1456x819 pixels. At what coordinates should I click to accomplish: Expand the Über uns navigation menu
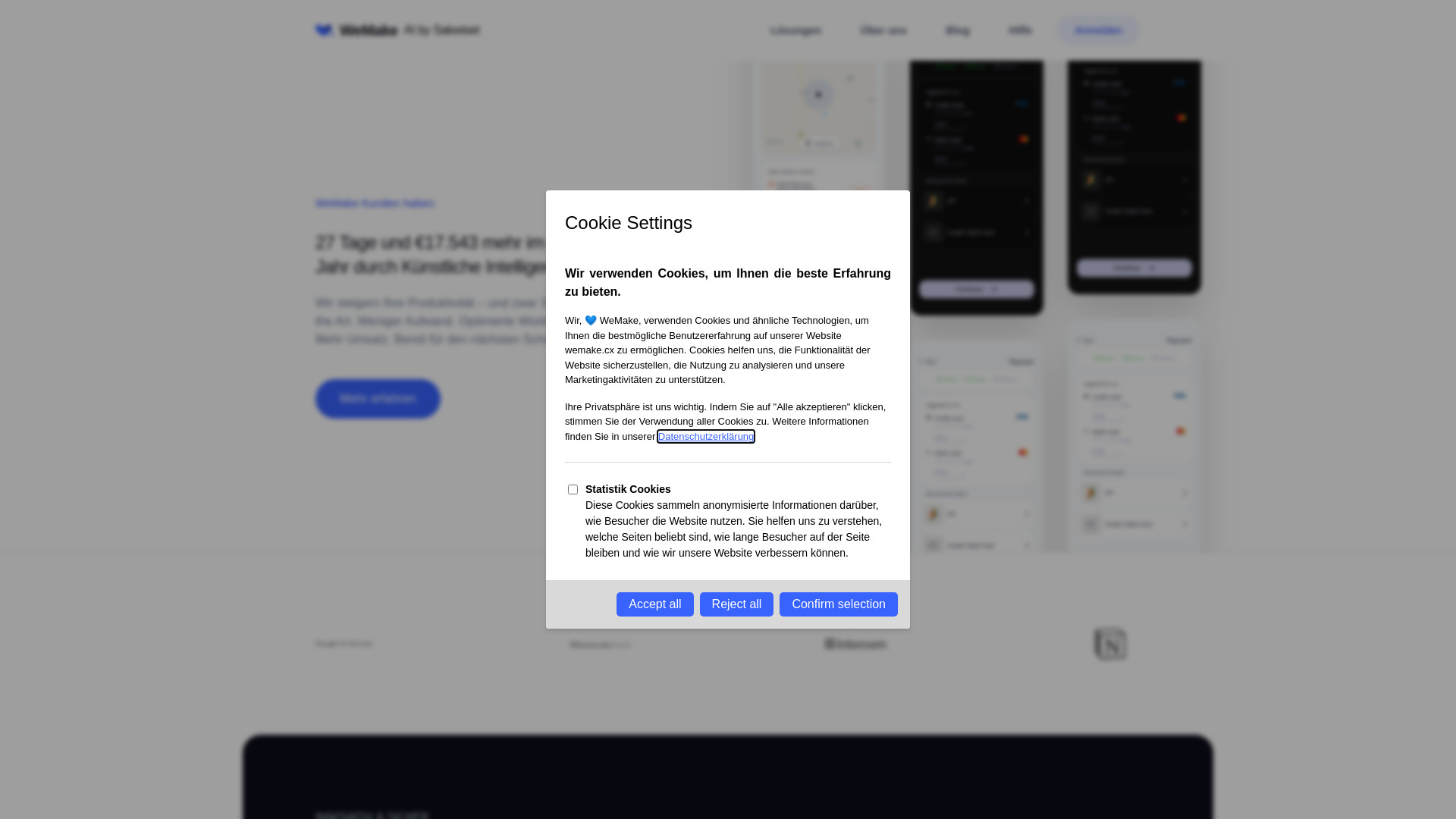click(x=883, y=30)
